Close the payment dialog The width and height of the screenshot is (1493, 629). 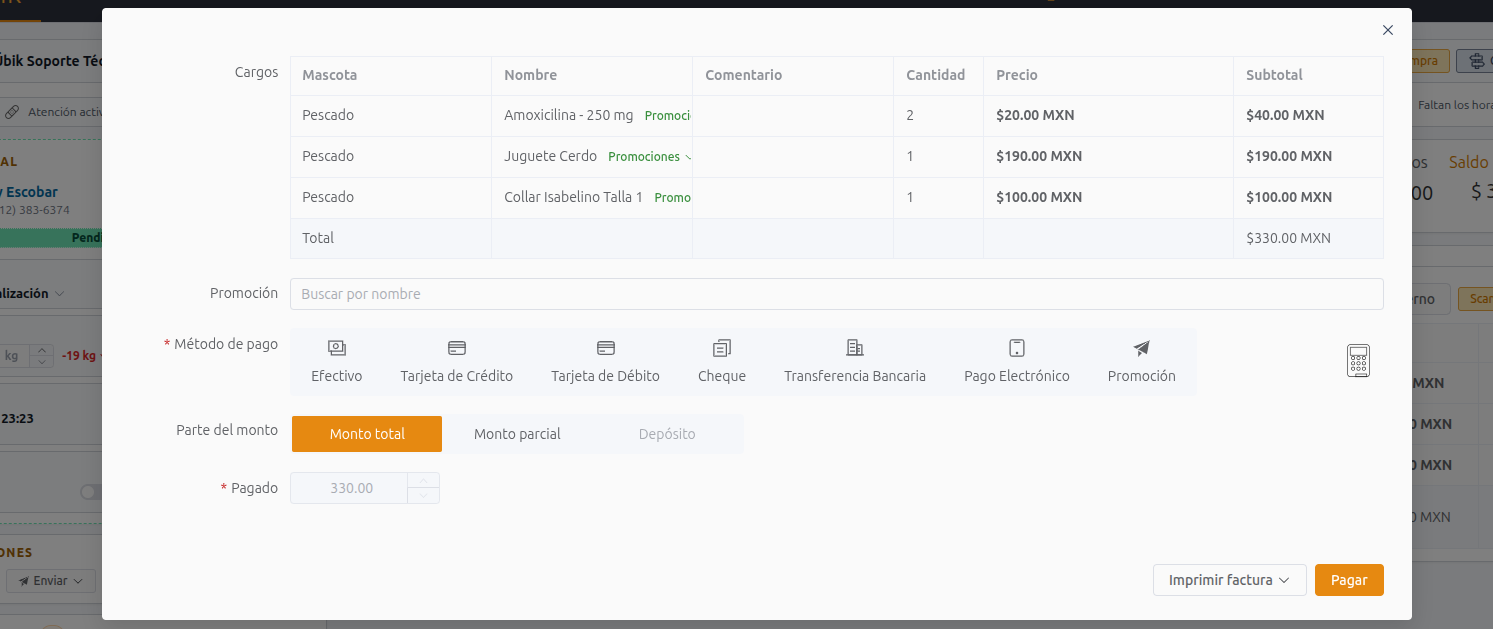[x=1387, y=30]
